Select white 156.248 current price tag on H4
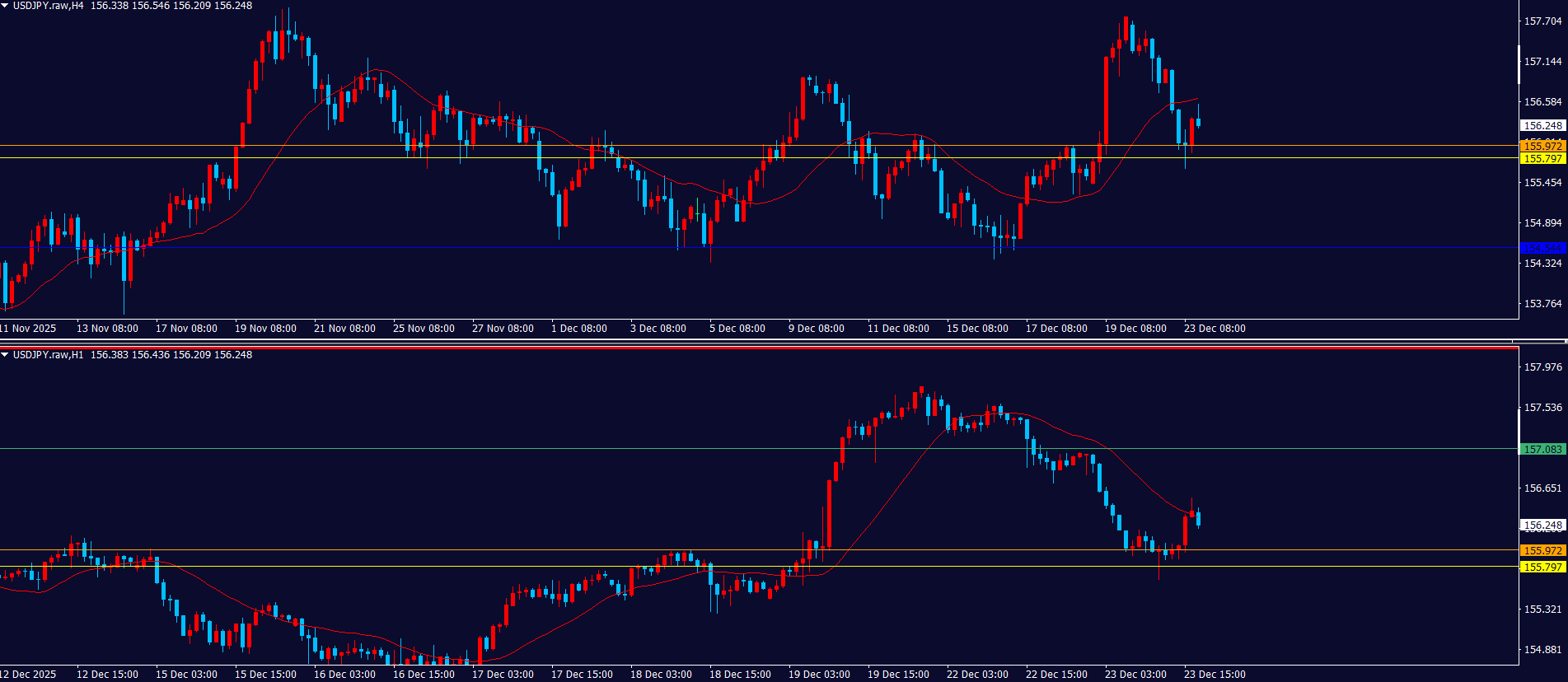 coord(1542,126)
